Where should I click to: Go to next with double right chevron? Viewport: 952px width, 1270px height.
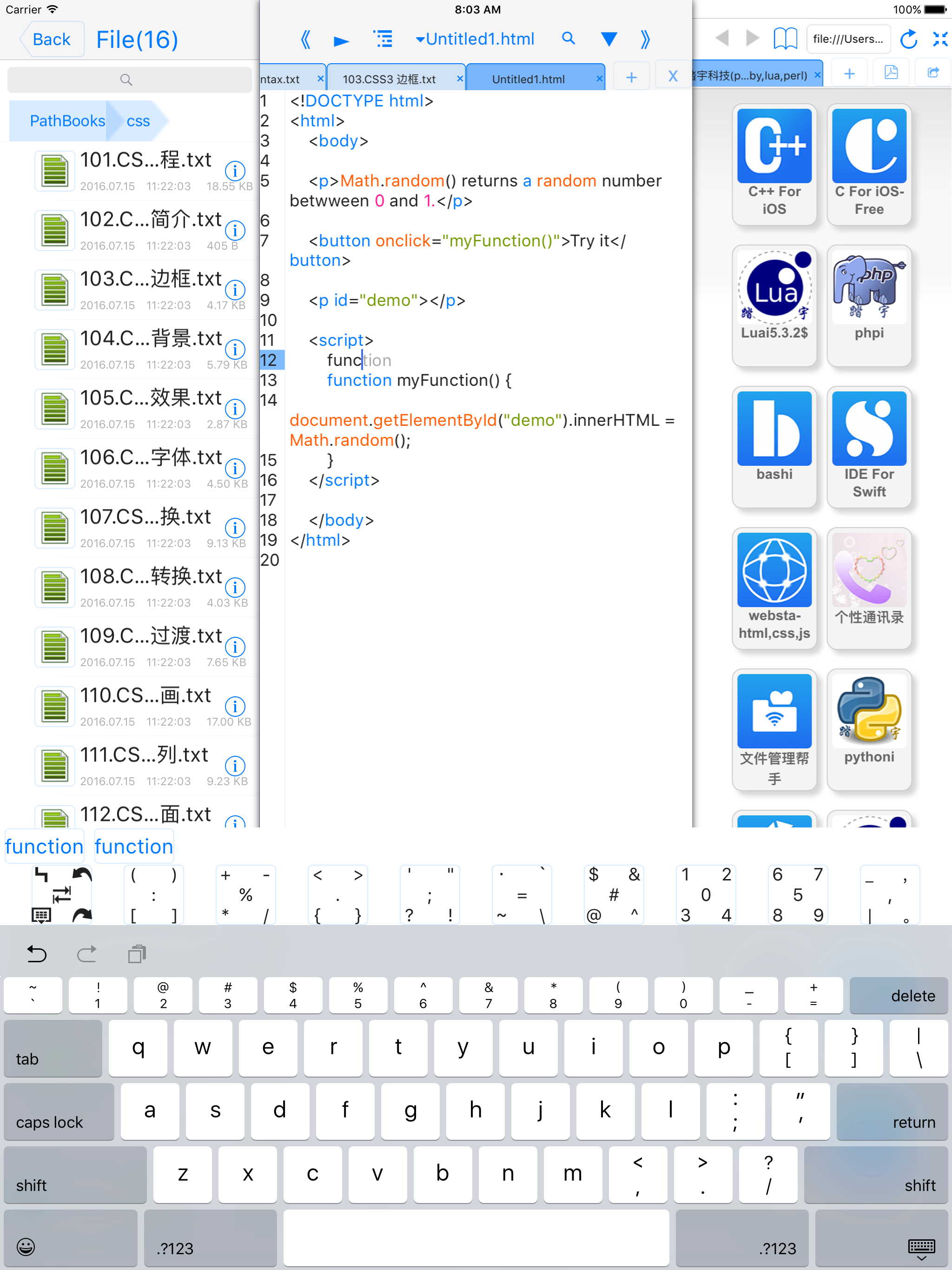point(645,39)
